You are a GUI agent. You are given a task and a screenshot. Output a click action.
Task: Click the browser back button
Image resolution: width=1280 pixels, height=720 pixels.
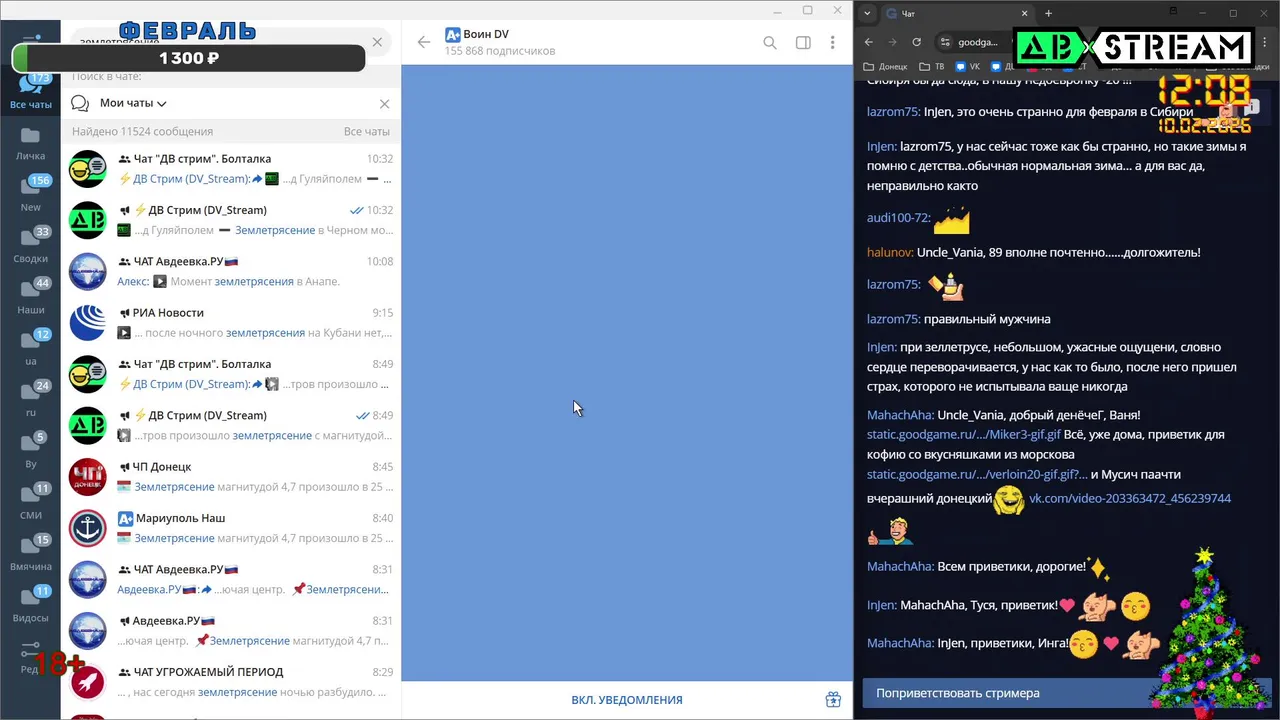[x=868, y=42]
